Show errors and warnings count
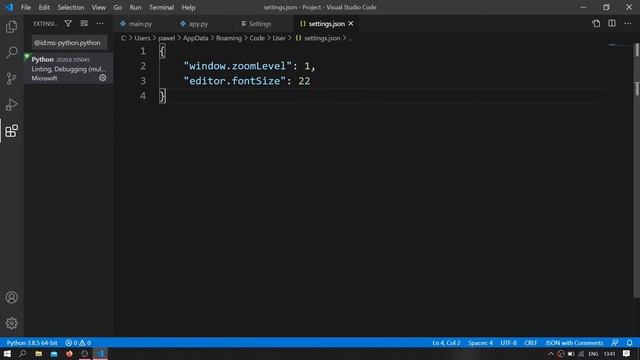 [78, 343]
